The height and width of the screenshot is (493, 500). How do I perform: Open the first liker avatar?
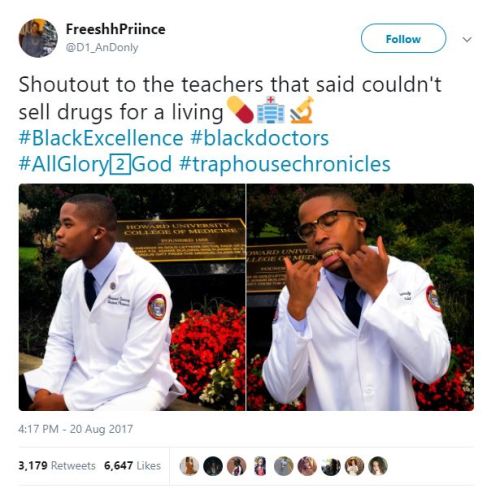click(189, 466)
